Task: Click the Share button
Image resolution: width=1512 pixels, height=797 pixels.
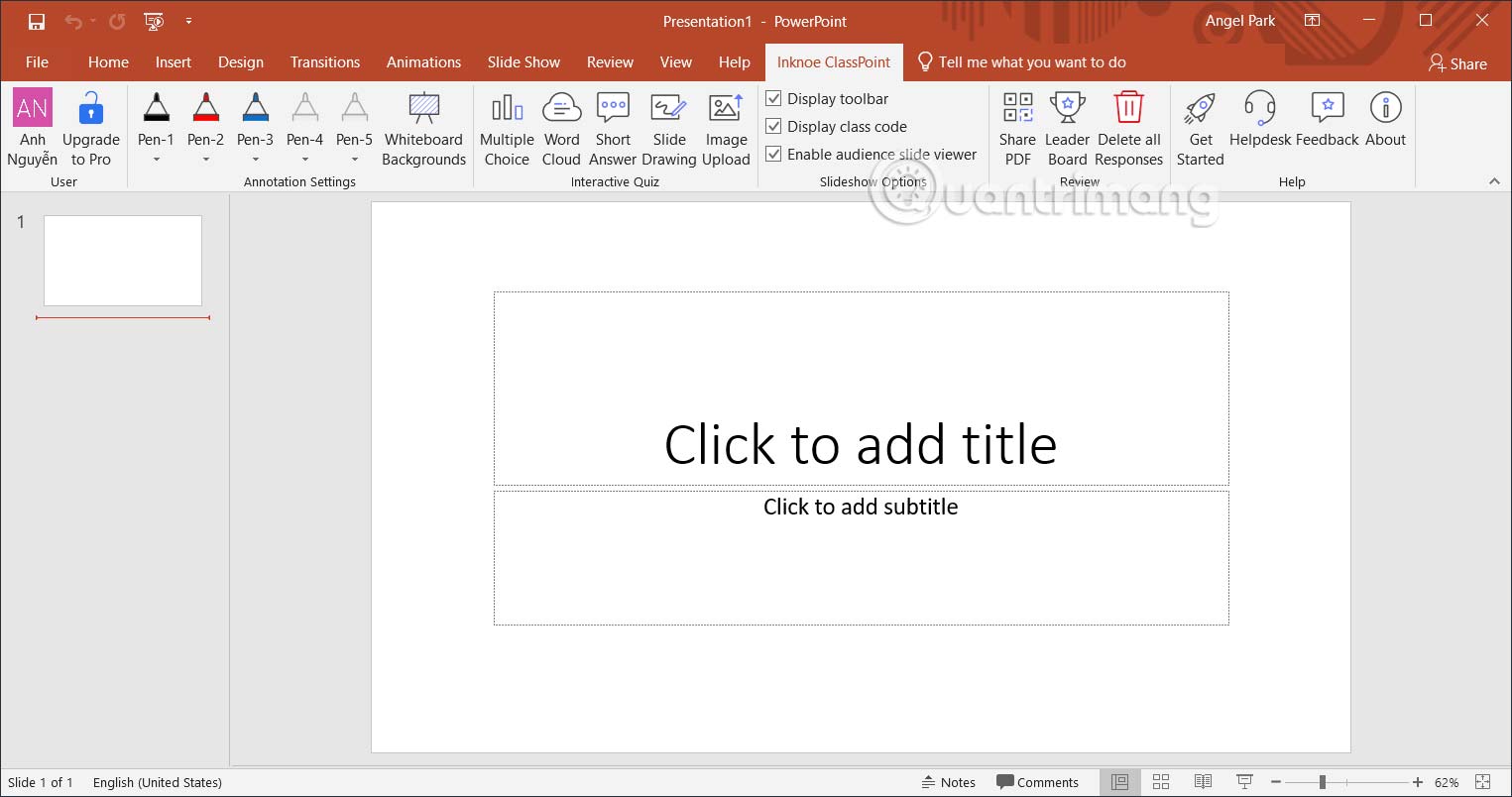Action: pos(1457,63)
